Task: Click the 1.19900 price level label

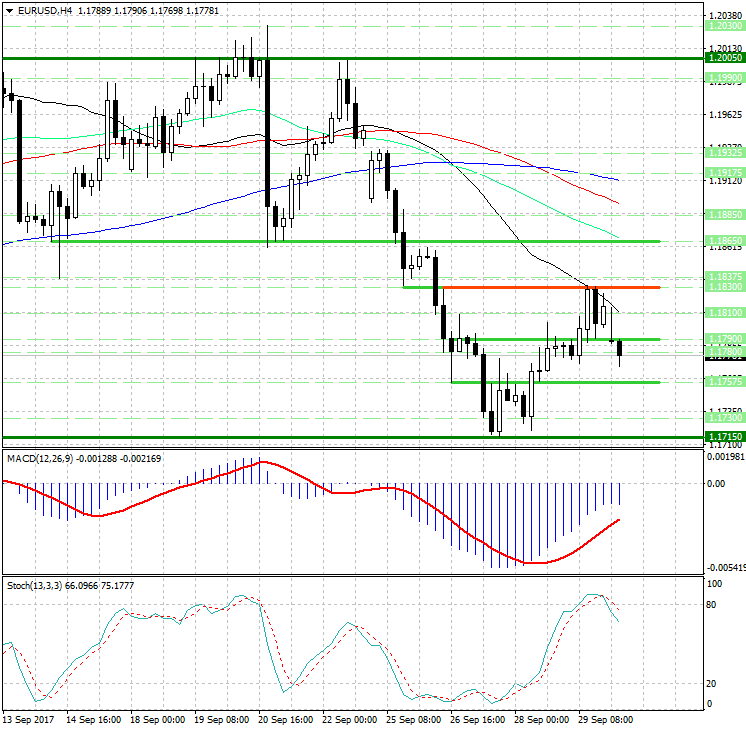Action: (725, 78)
